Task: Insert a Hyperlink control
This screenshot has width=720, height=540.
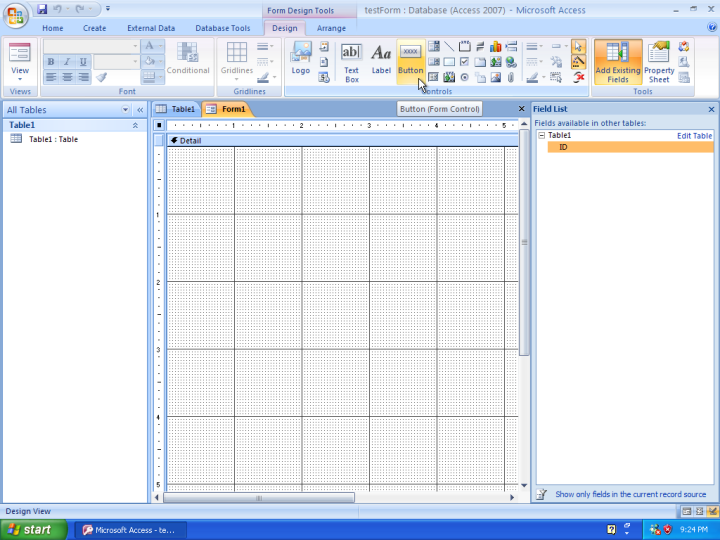Action: [511, 62]
